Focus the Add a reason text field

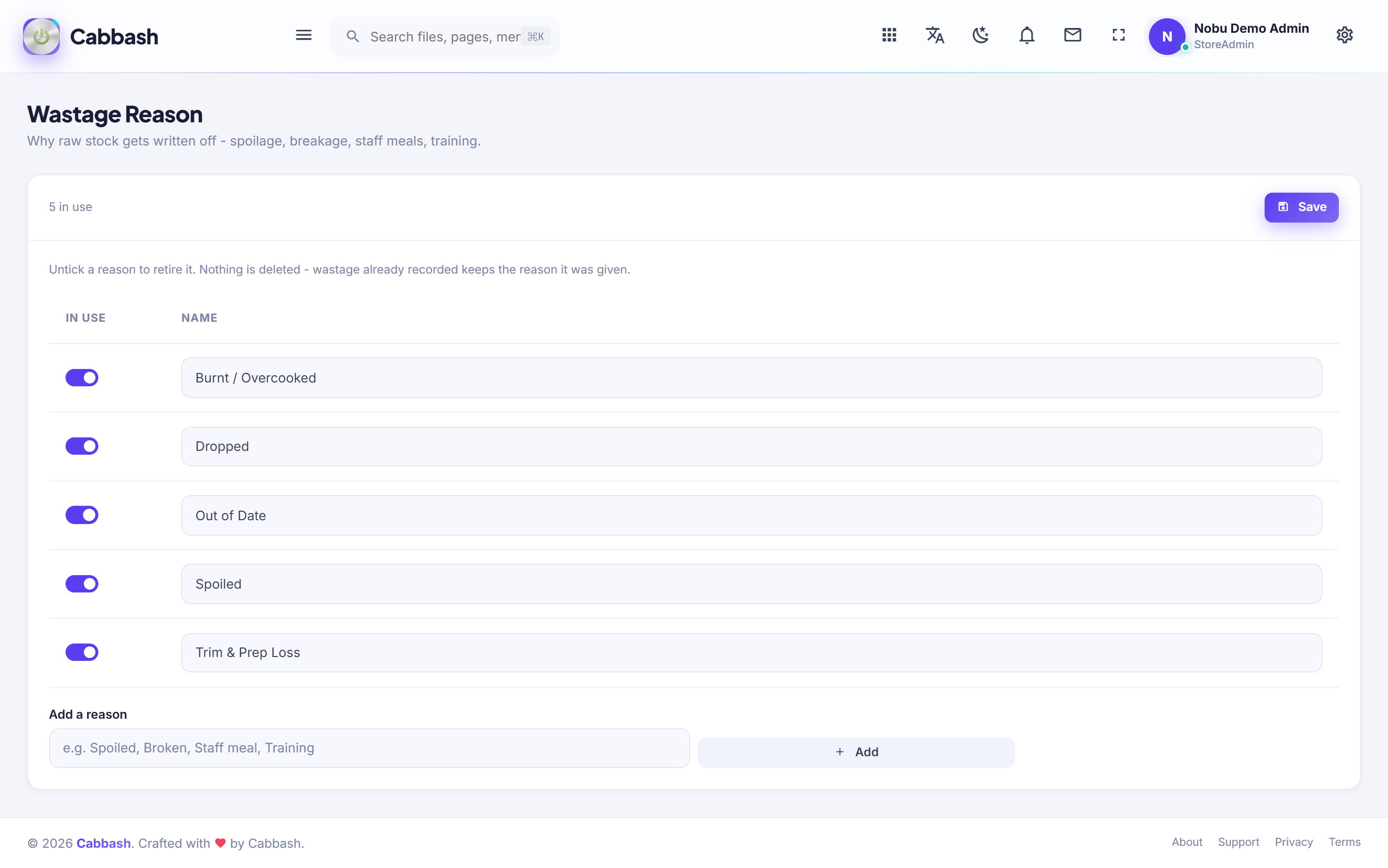369,748
